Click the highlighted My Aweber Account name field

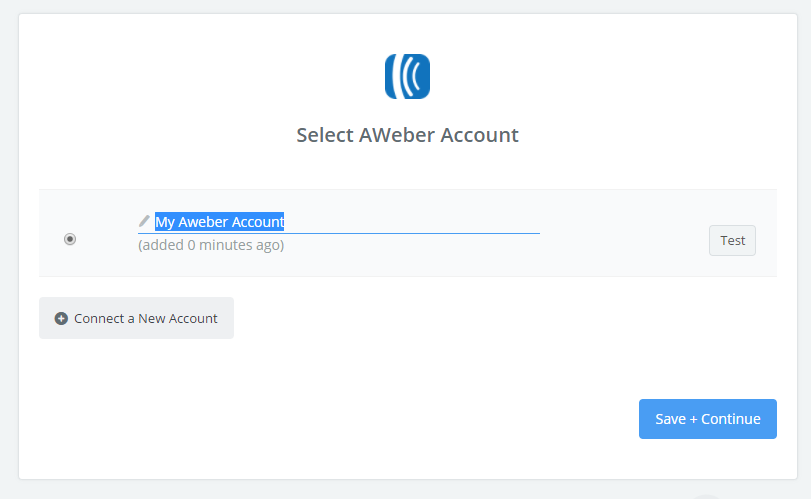pyautogui.click(x=338, y=222)
